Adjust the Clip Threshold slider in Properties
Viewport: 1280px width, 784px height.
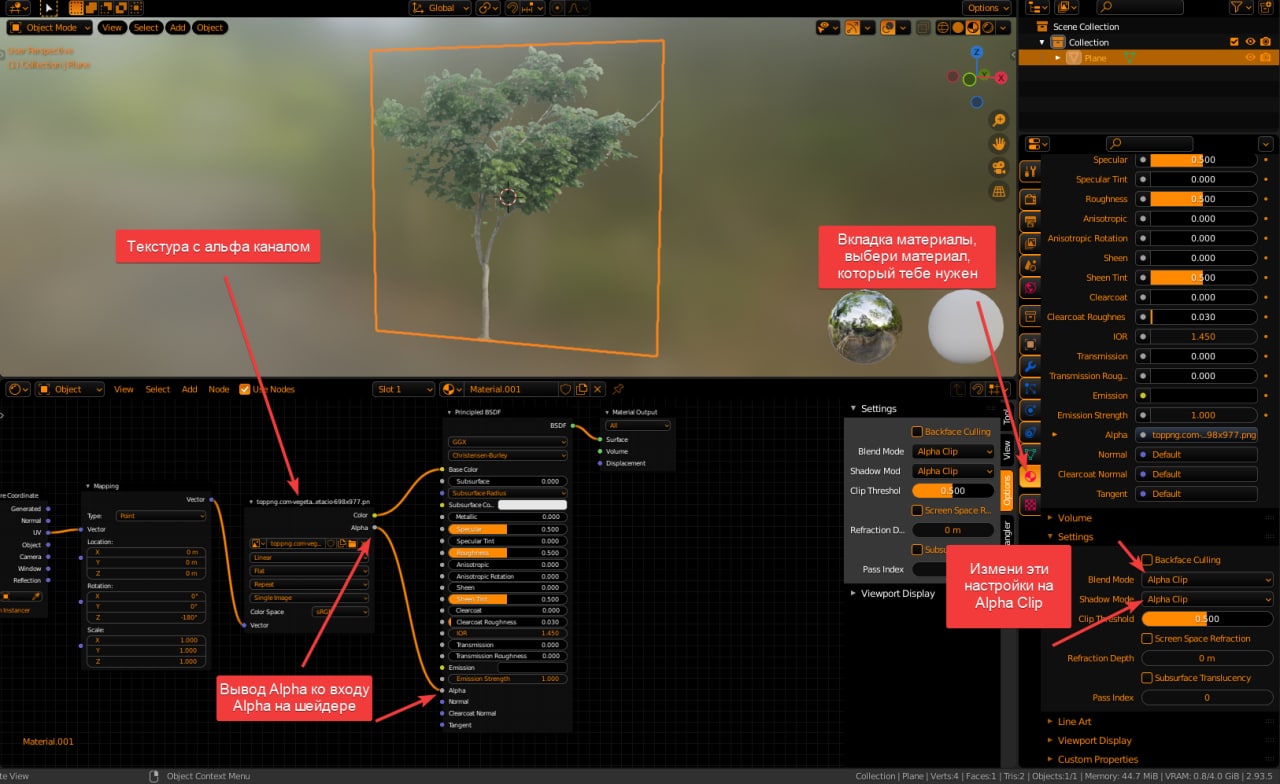coord(1207,619)
